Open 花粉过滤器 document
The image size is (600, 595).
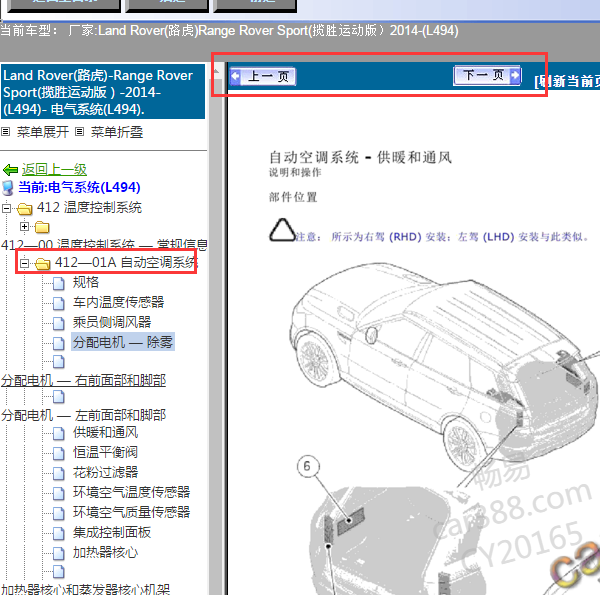pyautogui.click(x=105, y=472)
